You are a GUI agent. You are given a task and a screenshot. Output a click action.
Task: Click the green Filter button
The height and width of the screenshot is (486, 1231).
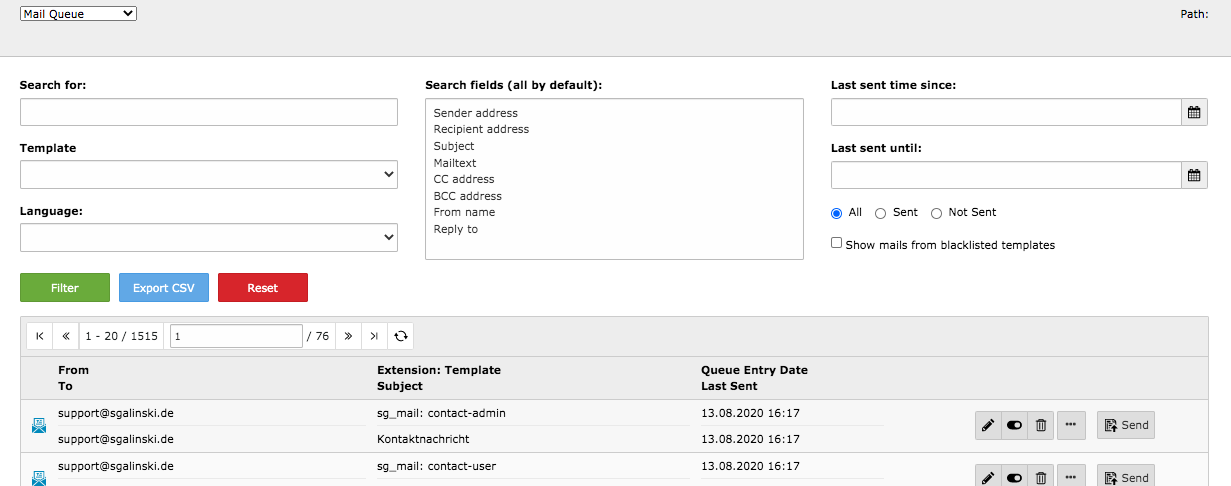click(x=65, y=288)
